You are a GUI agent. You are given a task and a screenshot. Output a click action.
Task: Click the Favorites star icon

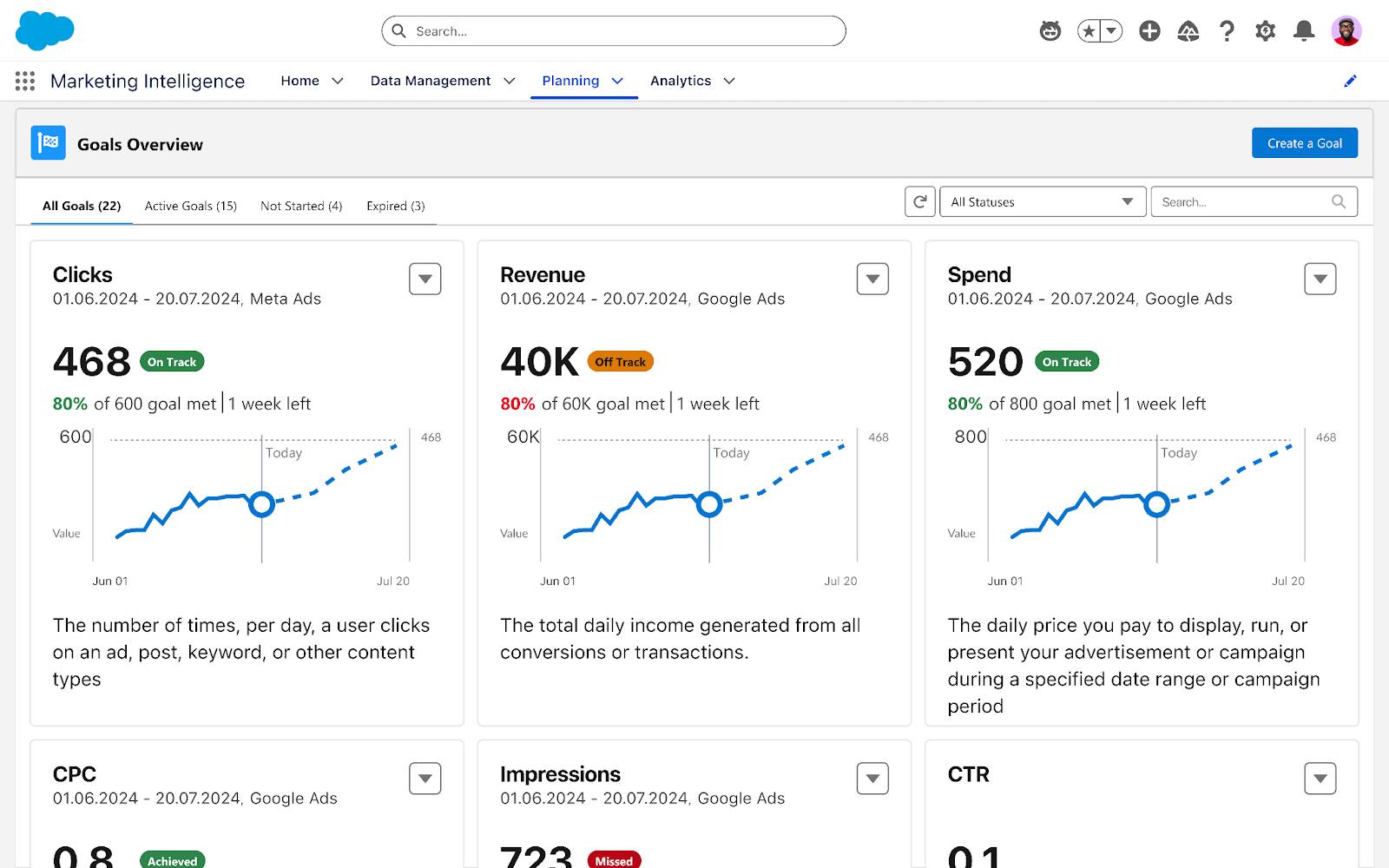tap(1089, 31)
